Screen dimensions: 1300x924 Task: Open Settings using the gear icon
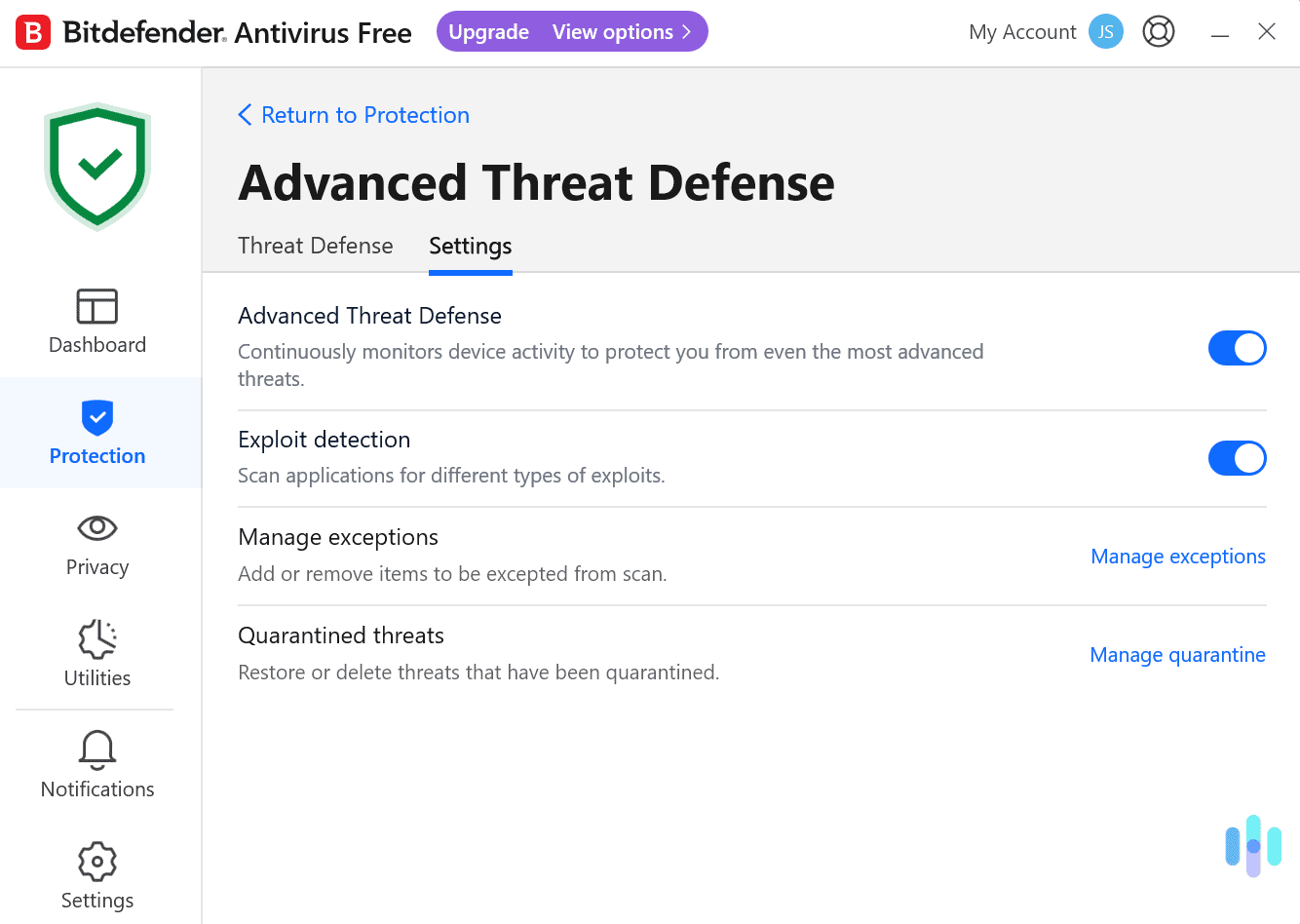(97, 861)
